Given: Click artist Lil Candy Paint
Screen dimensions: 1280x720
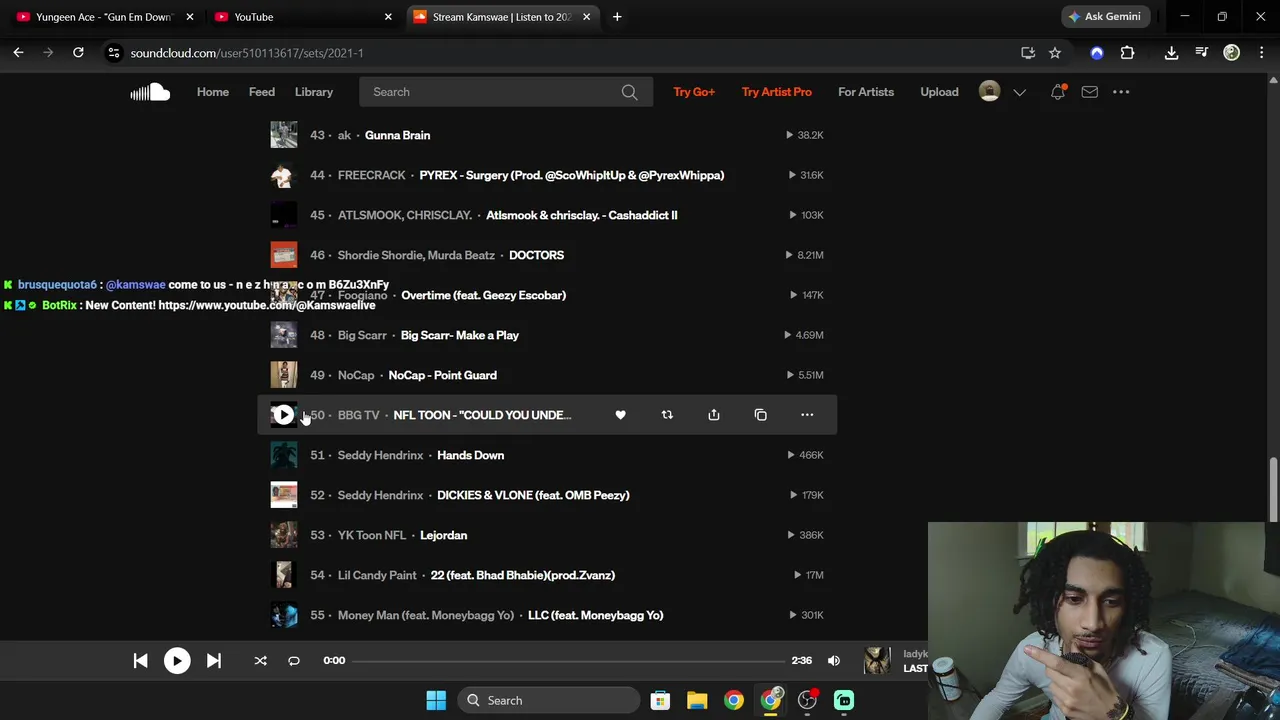Looking at the screenshot, I should (377, 575).
